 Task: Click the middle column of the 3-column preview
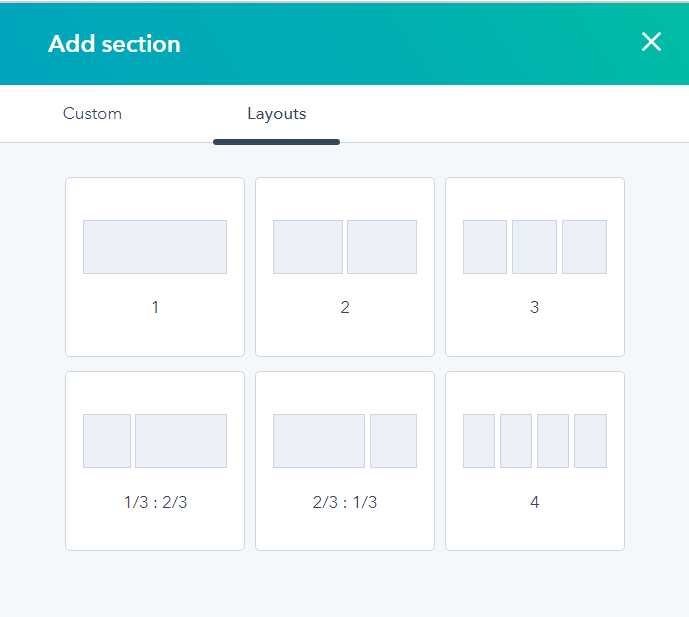point(534,247)
